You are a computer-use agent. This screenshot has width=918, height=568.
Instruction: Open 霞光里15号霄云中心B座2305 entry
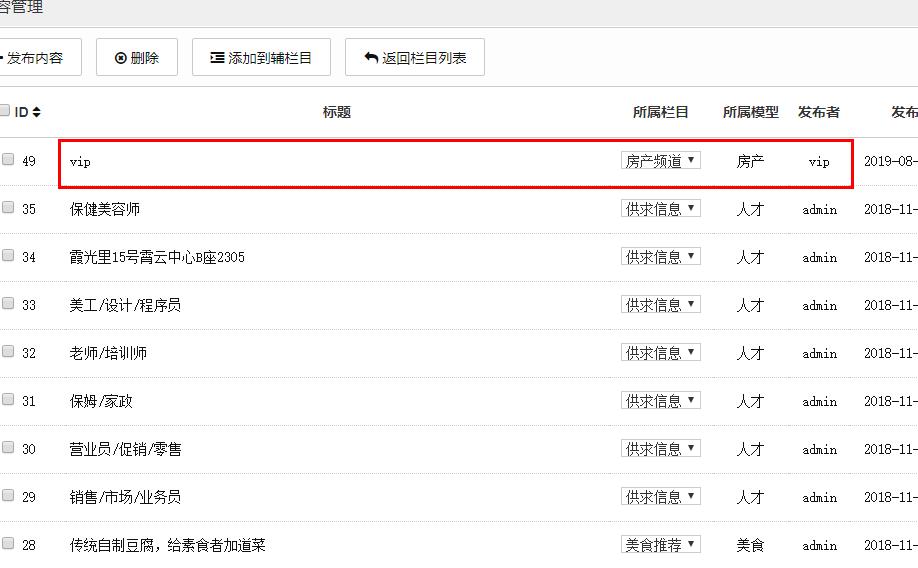[x=156, y=257]
